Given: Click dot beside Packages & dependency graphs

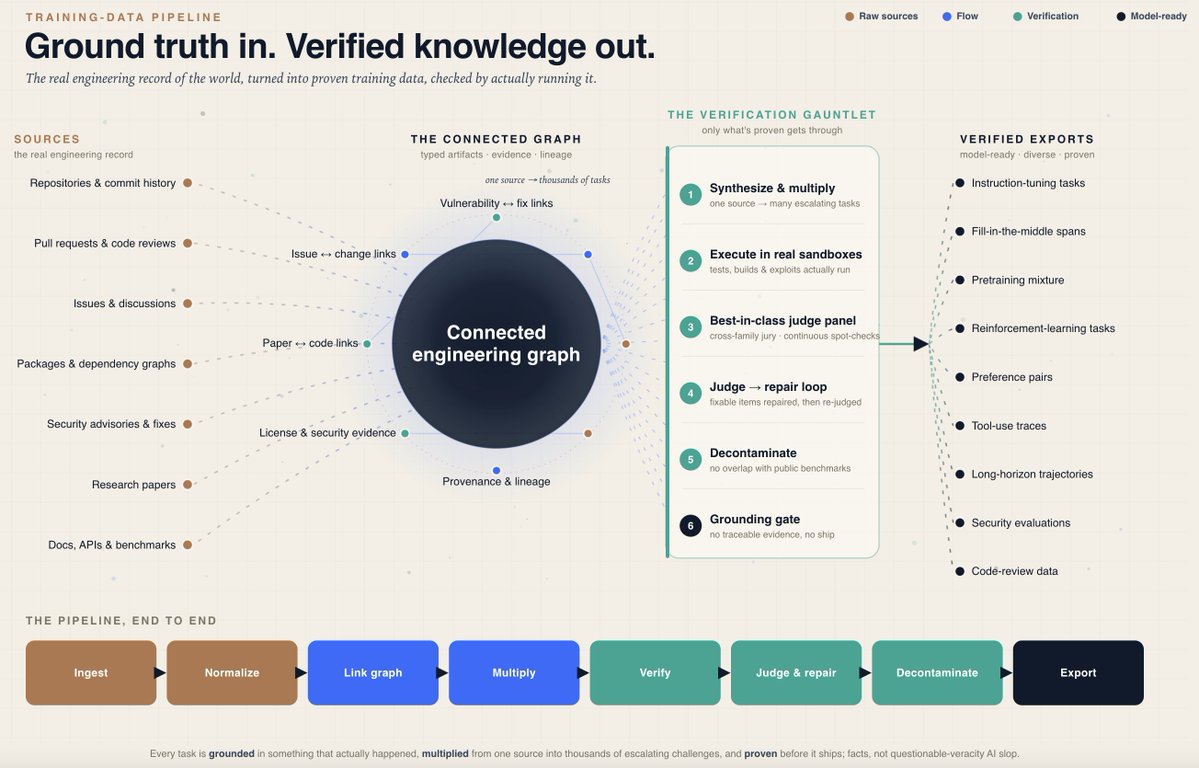Looking at the screenshot, I should (187, 364).
